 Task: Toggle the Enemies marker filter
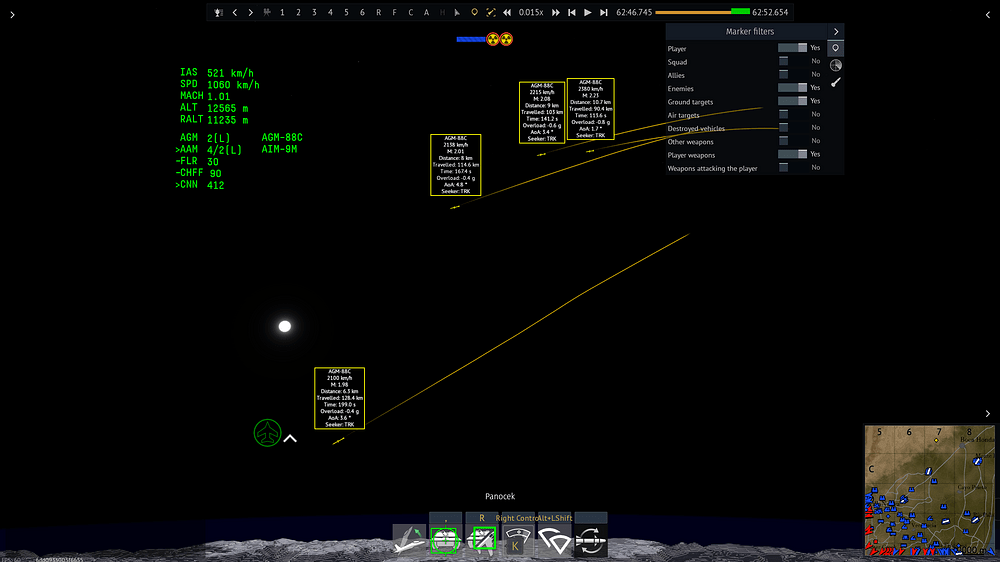pos(792,88)
